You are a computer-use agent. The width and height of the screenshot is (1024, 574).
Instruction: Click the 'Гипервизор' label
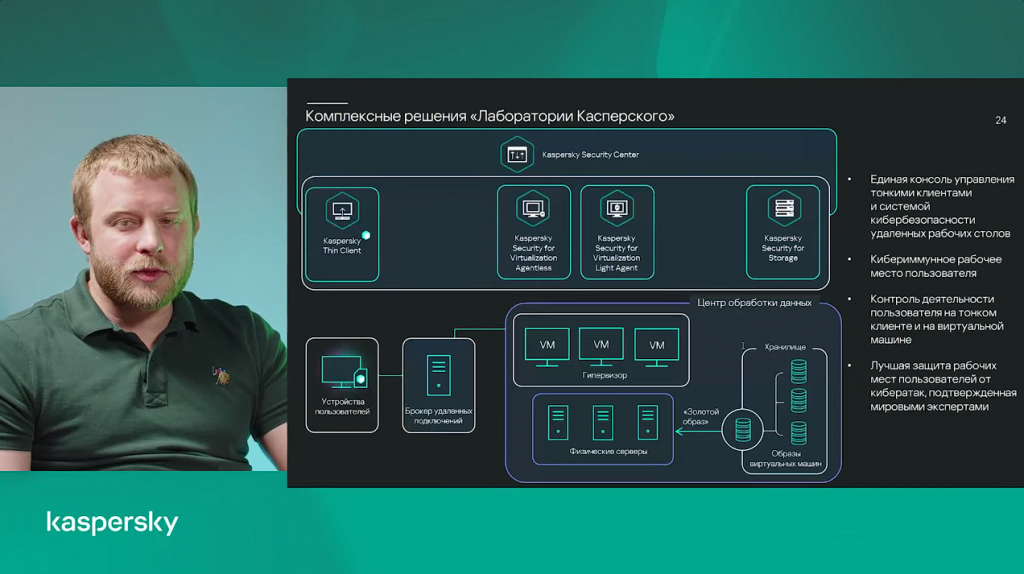(x=605, y=375)
